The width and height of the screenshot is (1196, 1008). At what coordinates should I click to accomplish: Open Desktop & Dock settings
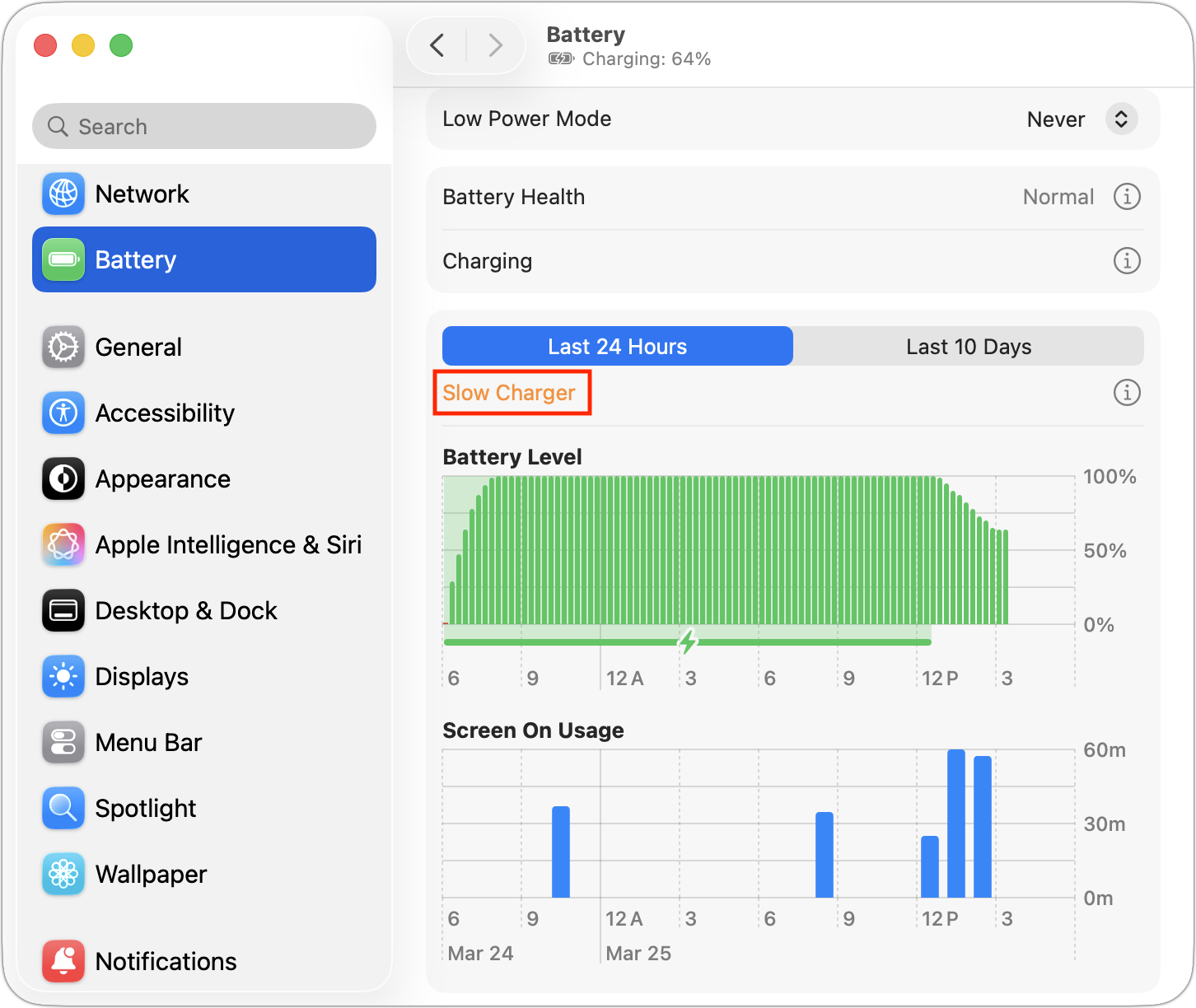[x=63, y=610]
